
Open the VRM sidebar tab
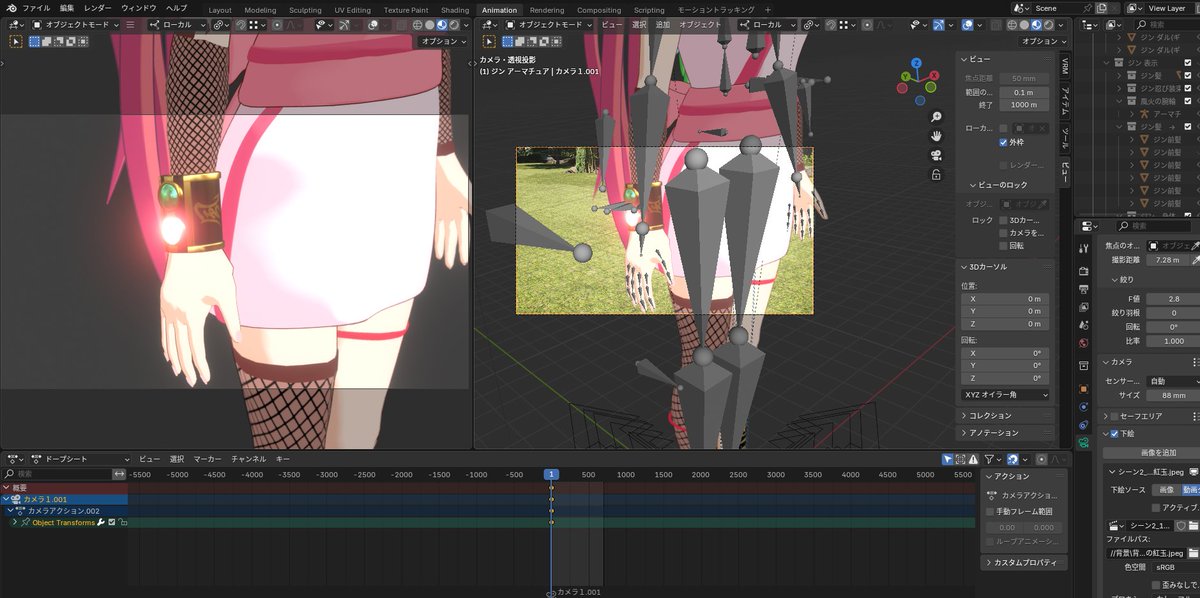tap(1066, 66)
